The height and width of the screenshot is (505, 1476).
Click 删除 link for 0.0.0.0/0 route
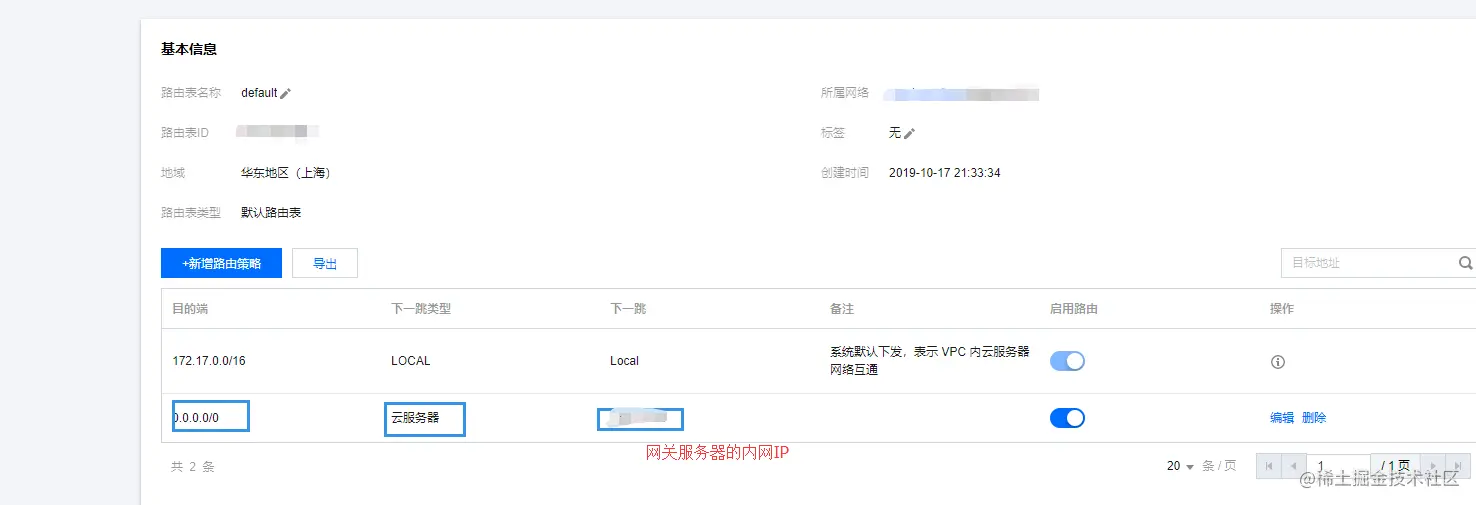(x=1314, y=418)
